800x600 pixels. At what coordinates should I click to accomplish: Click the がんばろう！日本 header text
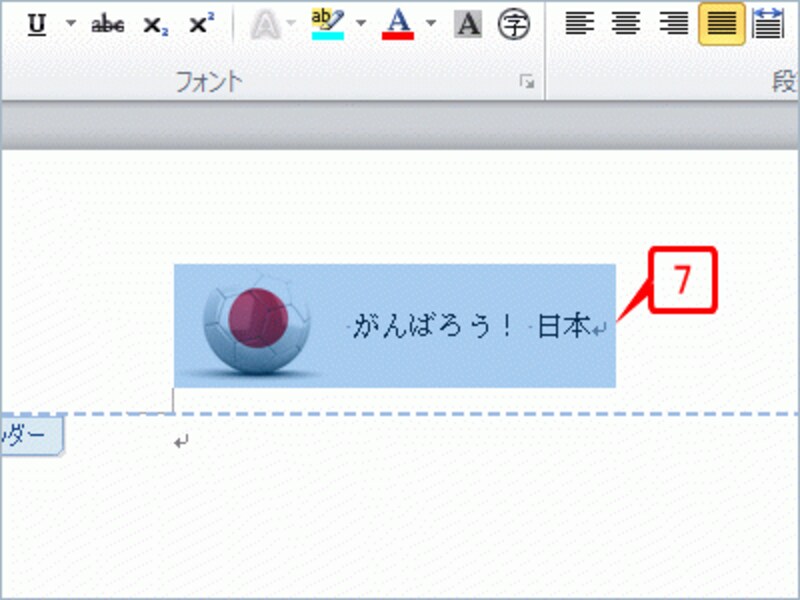tap(470, 326)
